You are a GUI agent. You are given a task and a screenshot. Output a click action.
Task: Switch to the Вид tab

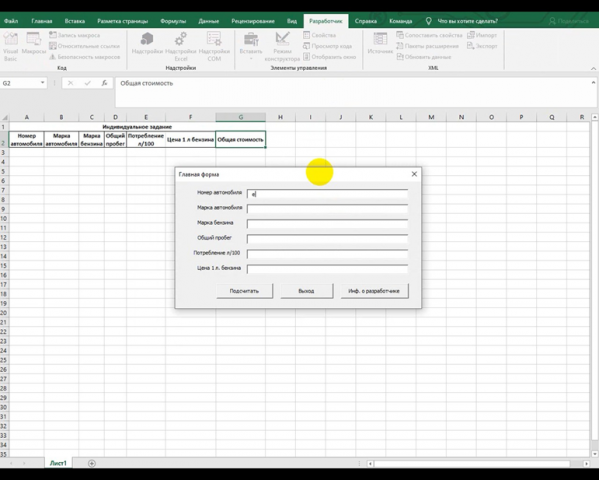pyautogui.click(x=292, y=21)
